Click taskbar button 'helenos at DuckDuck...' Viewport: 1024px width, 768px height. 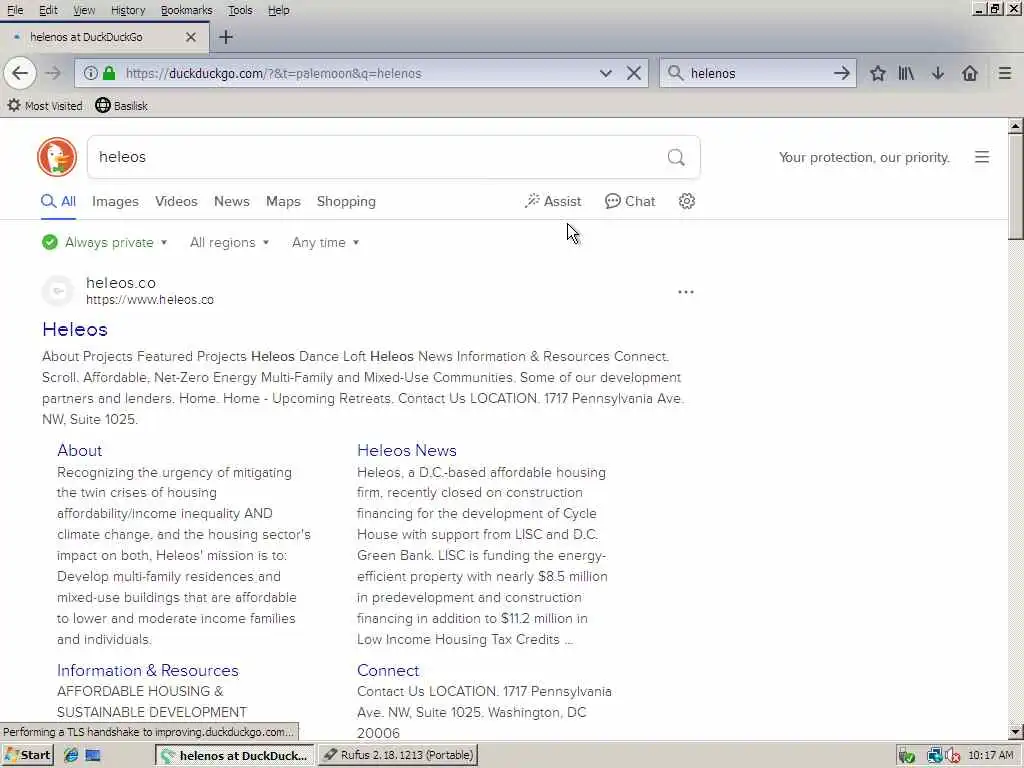[x=235, y=755]
